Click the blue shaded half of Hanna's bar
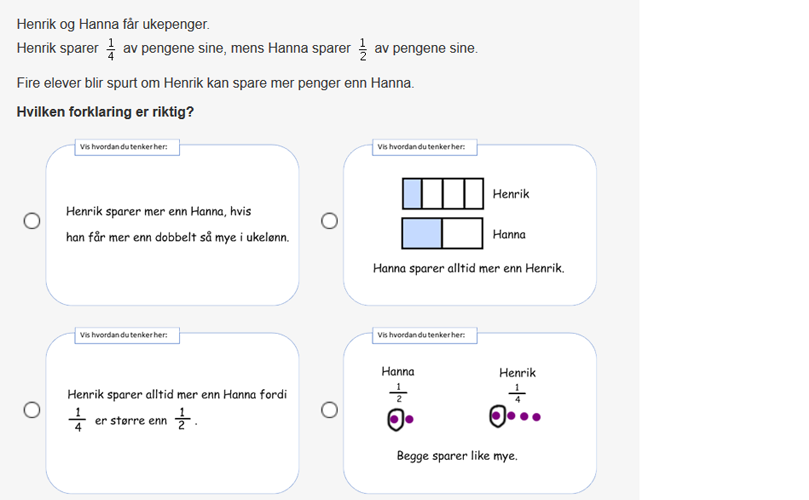Image resolution: width=809 pixels, height=500 pixels. (422, 234)
